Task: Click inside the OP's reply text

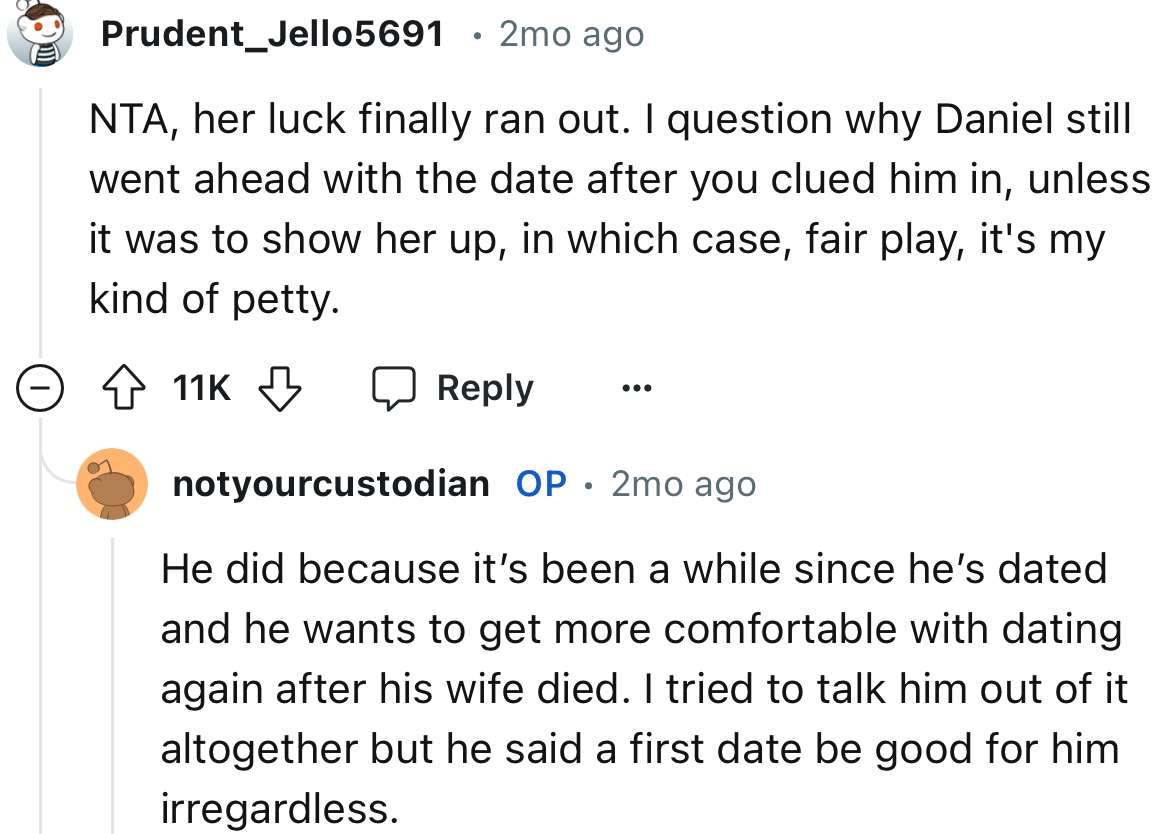Action: click(x=600, y=688)
